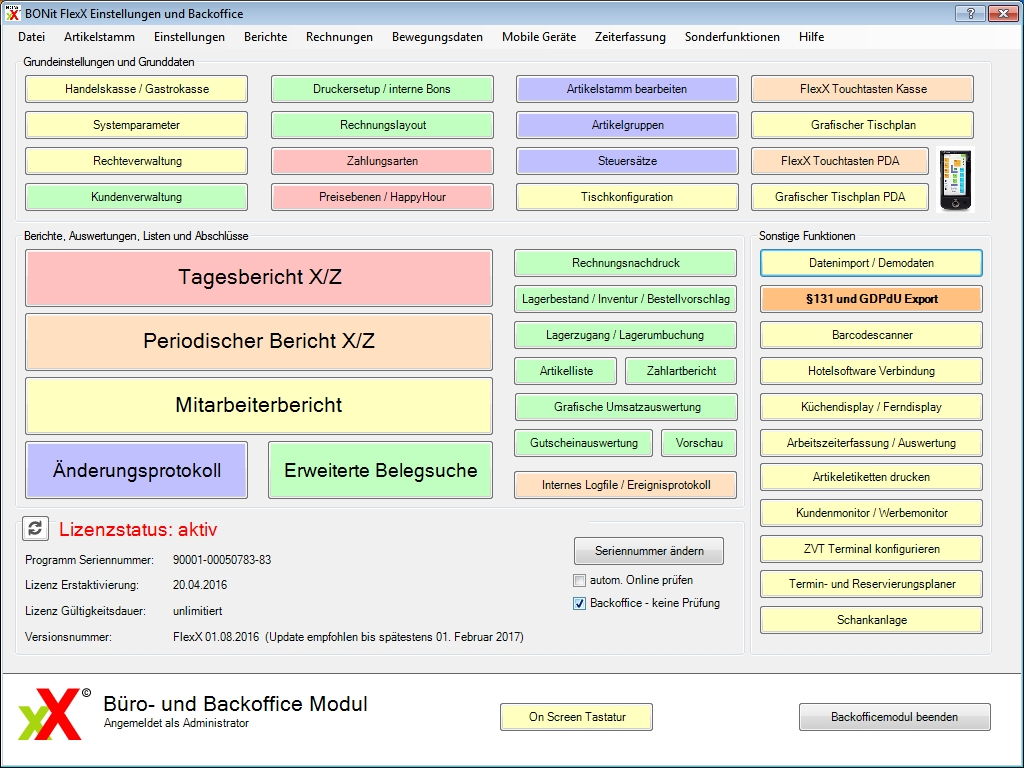
Task: Open Änderungsprotokoll
Action: (x=136, y=470)
